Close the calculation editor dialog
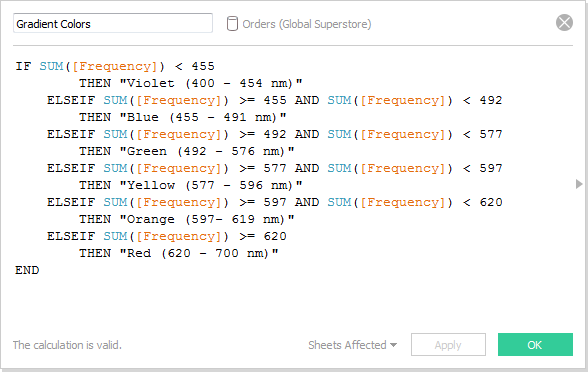This screenshot has height=372, width=588. [564, 22]
